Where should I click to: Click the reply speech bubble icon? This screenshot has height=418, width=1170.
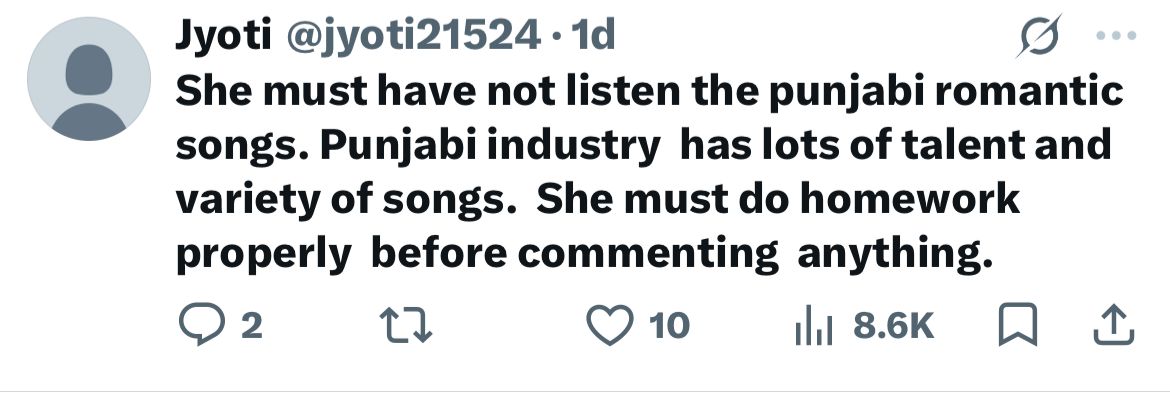point(198,325)
